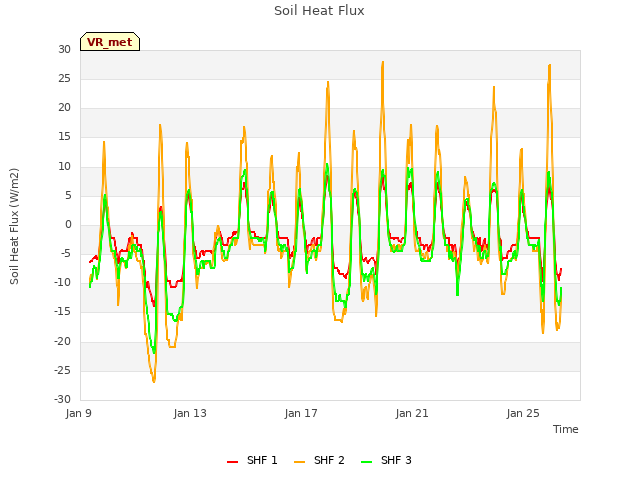Viewport: 640px width, 480px height.
Task: Click the 30 y-axis tick label
Action: coord(64,49)
